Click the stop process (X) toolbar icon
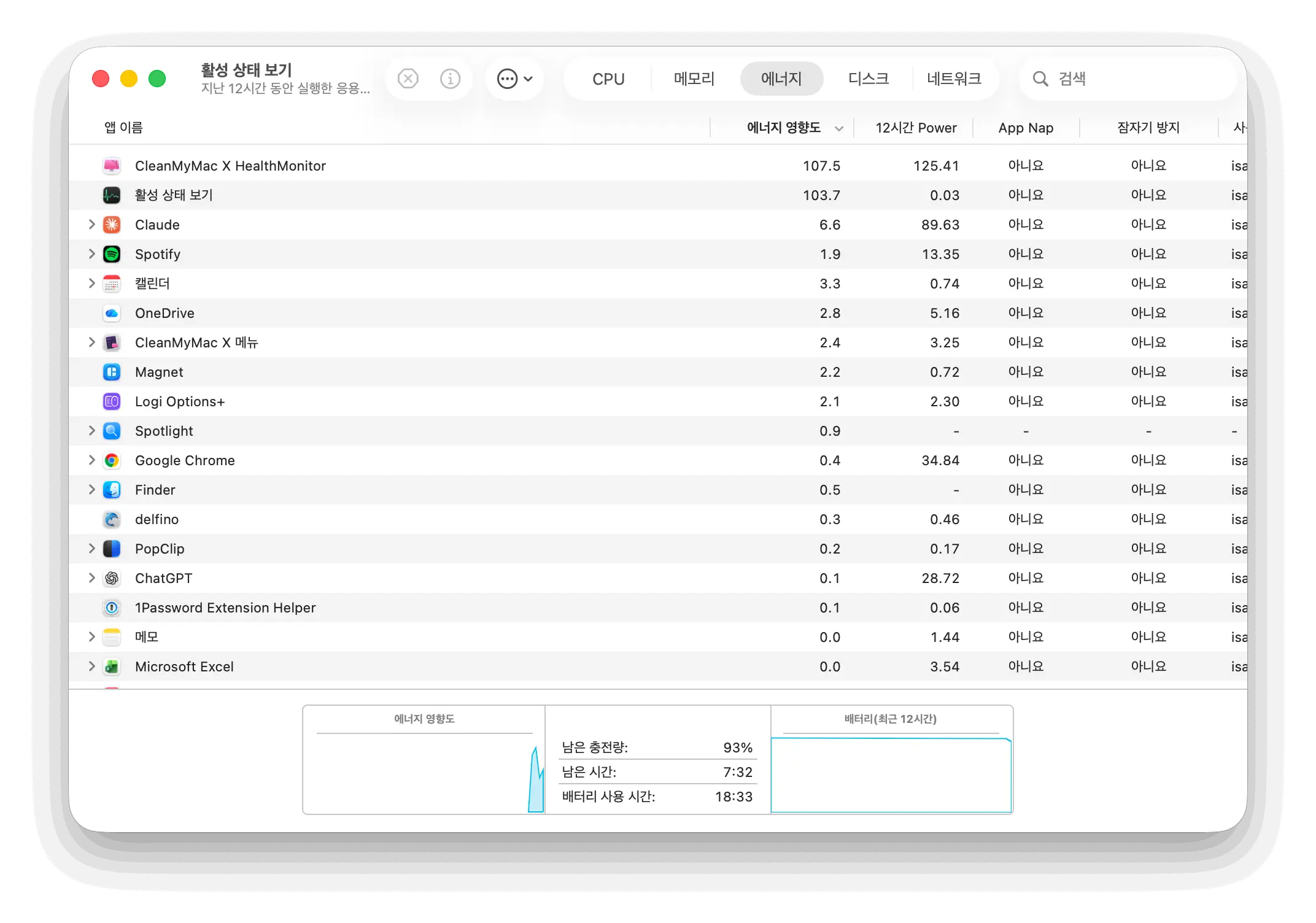Screen dimensions: 1316x923 408,79
